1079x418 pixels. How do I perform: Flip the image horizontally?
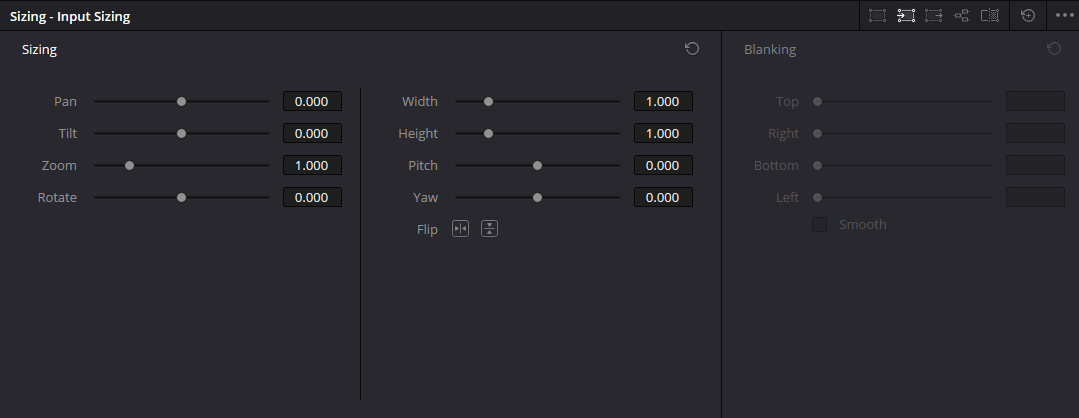[x=460, y=229]
